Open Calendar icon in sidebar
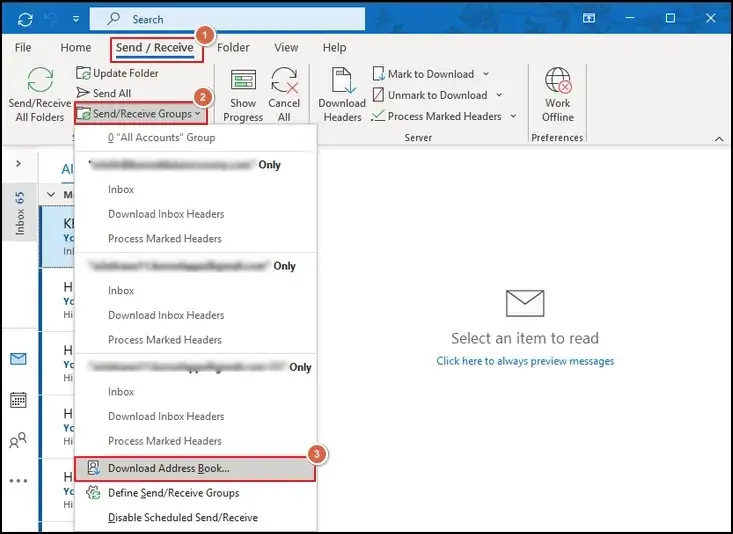Viewport: 733px width, 534px height. pos(18,400)
